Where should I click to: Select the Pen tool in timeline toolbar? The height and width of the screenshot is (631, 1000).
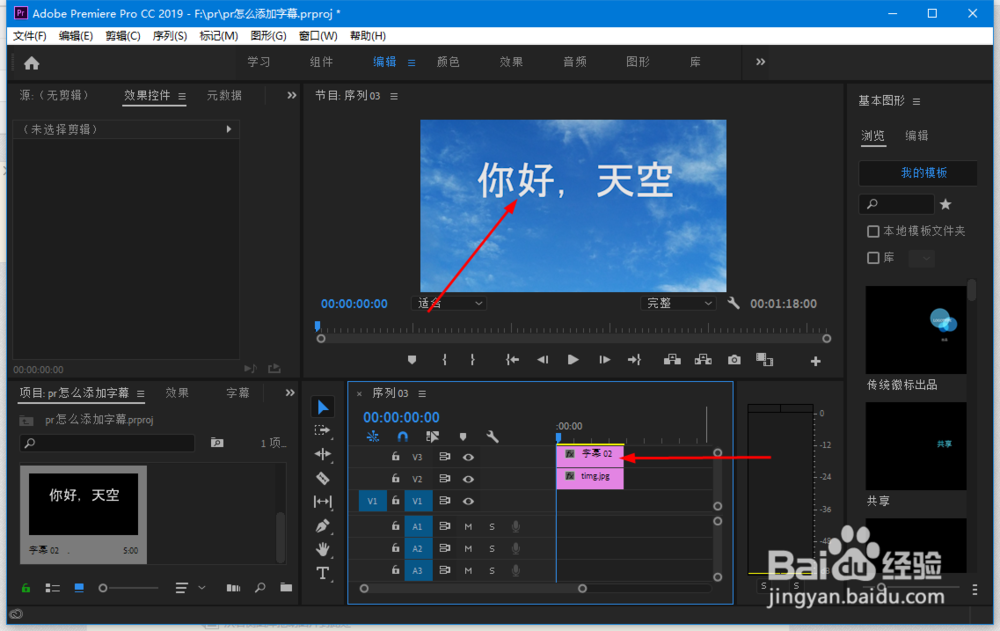point(322,527)
